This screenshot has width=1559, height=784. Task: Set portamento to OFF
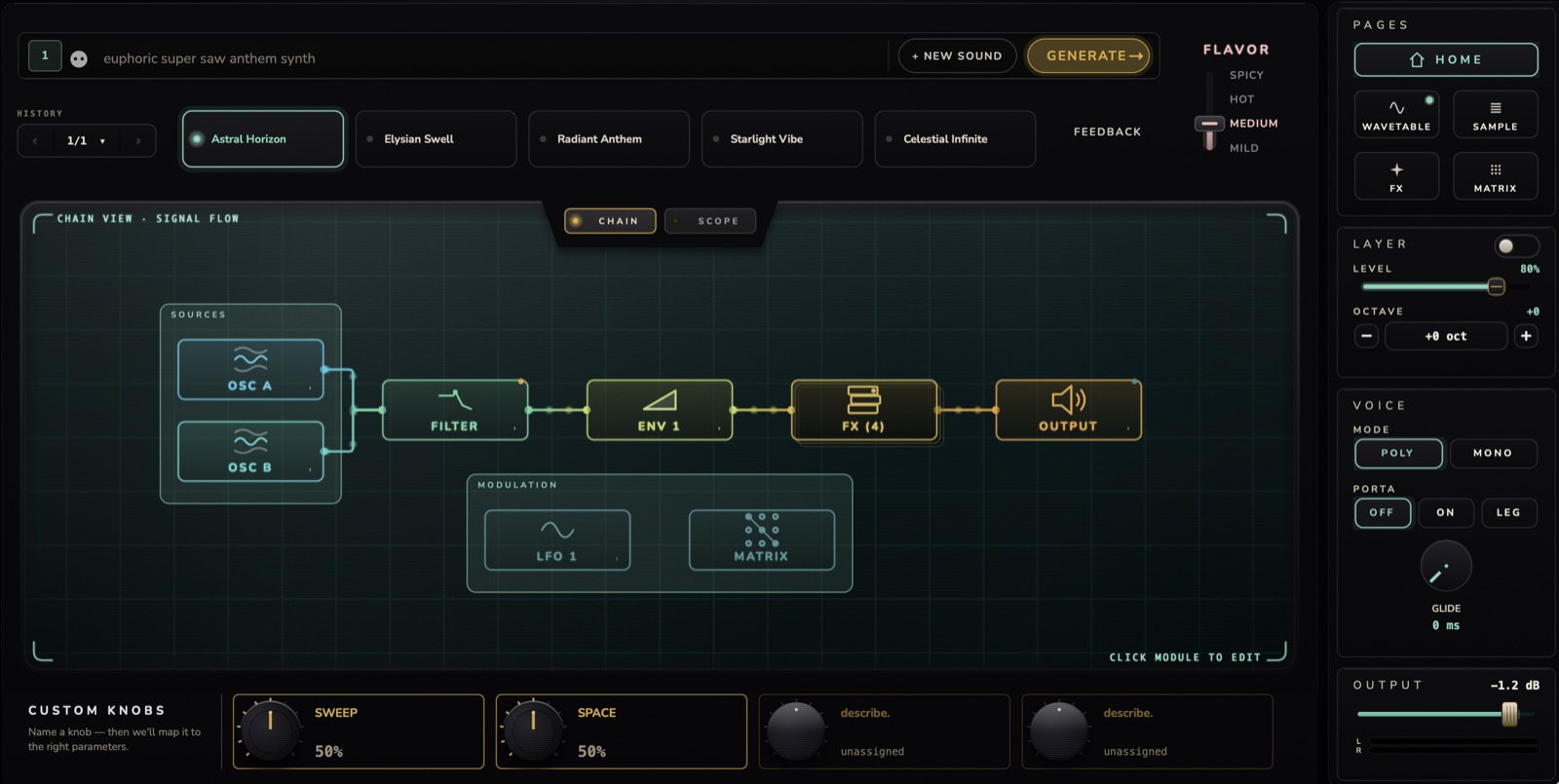tap(1383, 512)
